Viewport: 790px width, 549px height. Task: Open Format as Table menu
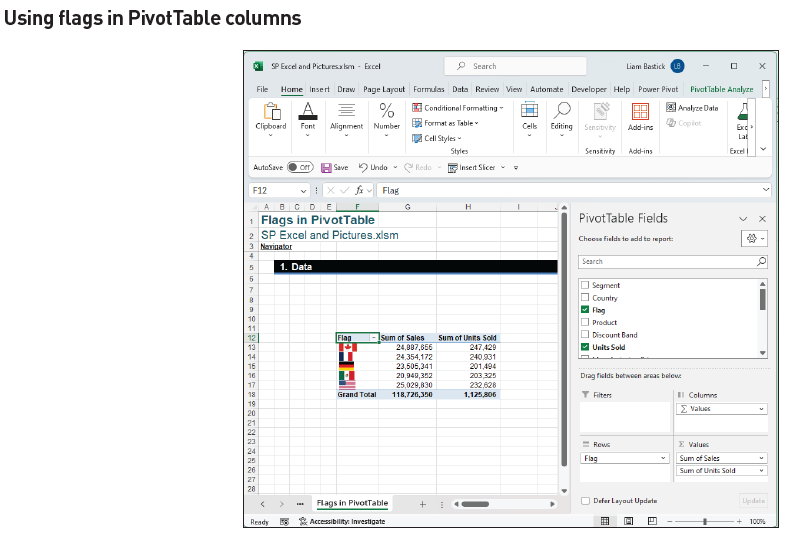[445, 123]
